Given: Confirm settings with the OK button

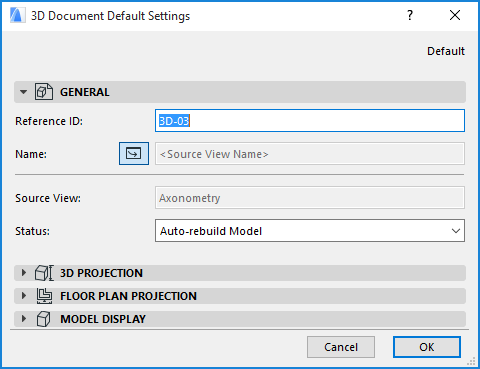Looking at the screenshot, I should point(427,347).
